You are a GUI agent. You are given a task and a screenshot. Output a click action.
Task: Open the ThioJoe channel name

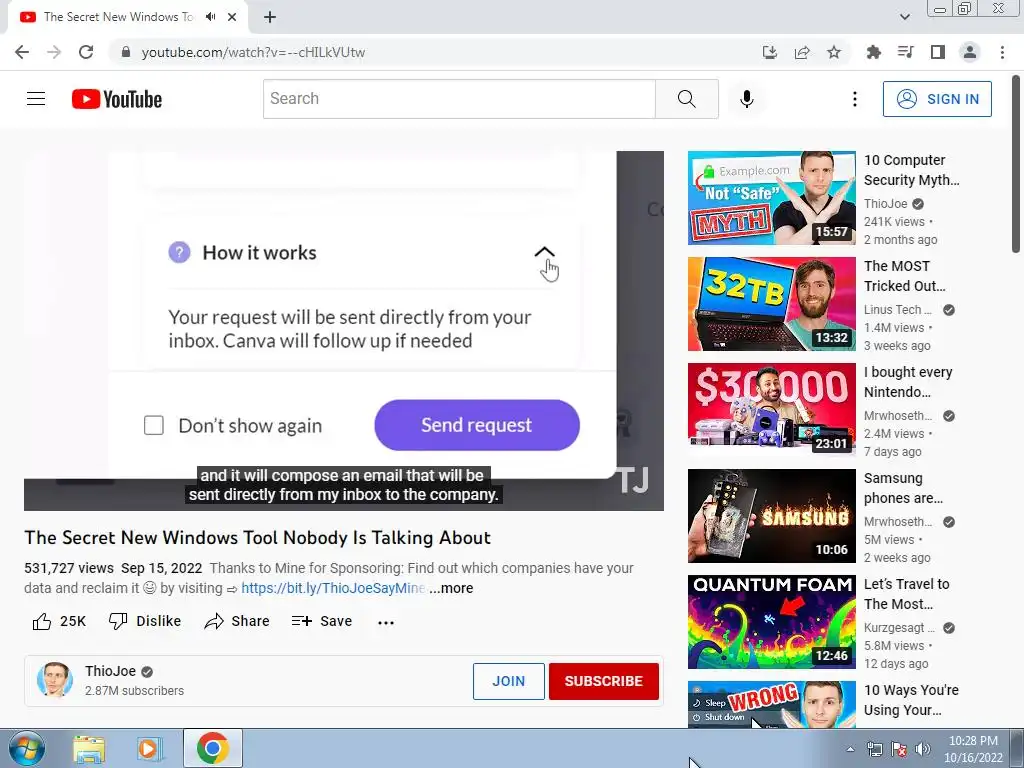pyautogui.click(x=110, y=671)
